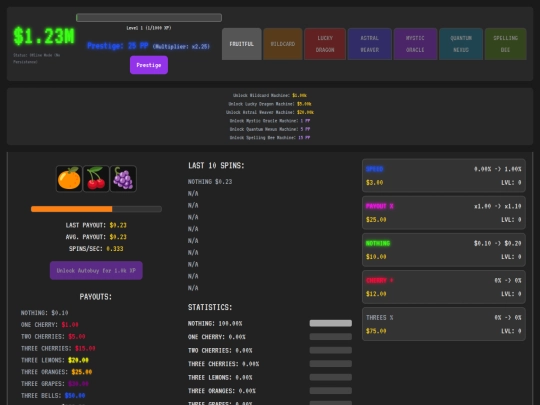
Task: Buy the Threes X upgrade for $75.00
Action: (444, 324)
